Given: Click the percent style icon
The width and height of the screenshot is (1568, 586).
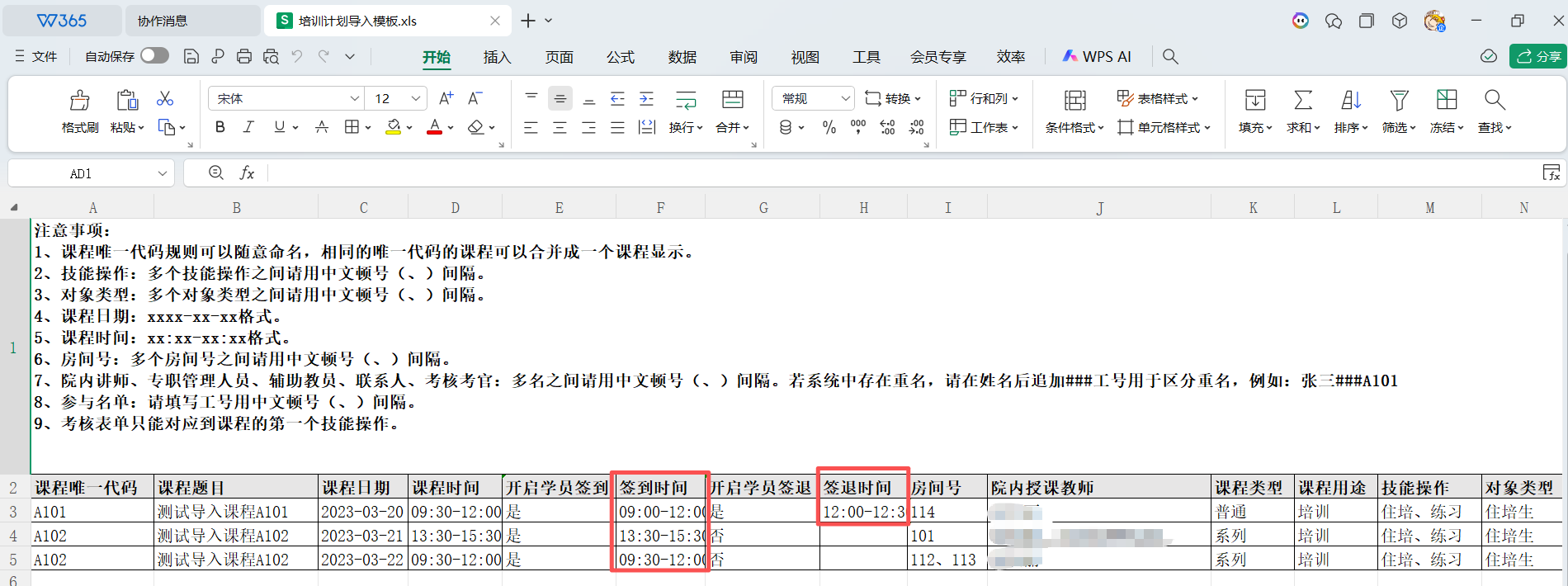Looking at the screenshot, I should pos(829,127).
